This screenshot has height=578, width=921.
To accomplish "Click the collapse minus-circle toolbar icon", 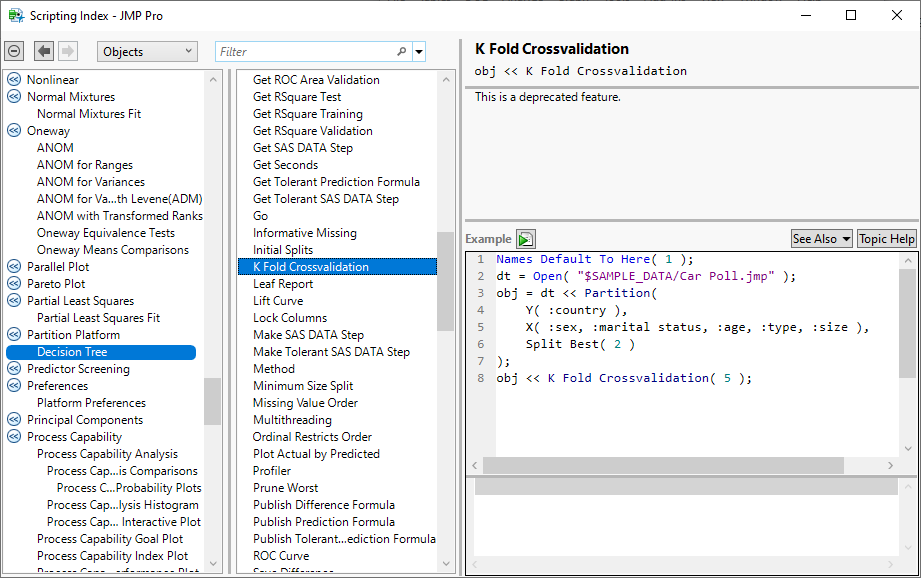I will pos(14,51).
